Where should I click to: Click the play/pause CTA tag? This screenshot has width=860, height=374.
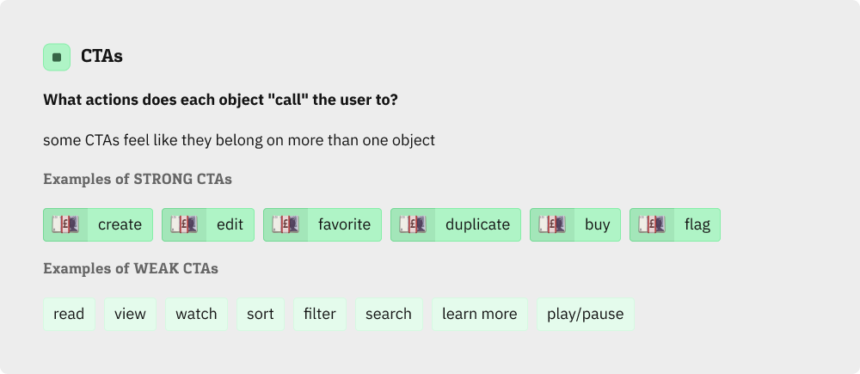click(x=585, y=314)
